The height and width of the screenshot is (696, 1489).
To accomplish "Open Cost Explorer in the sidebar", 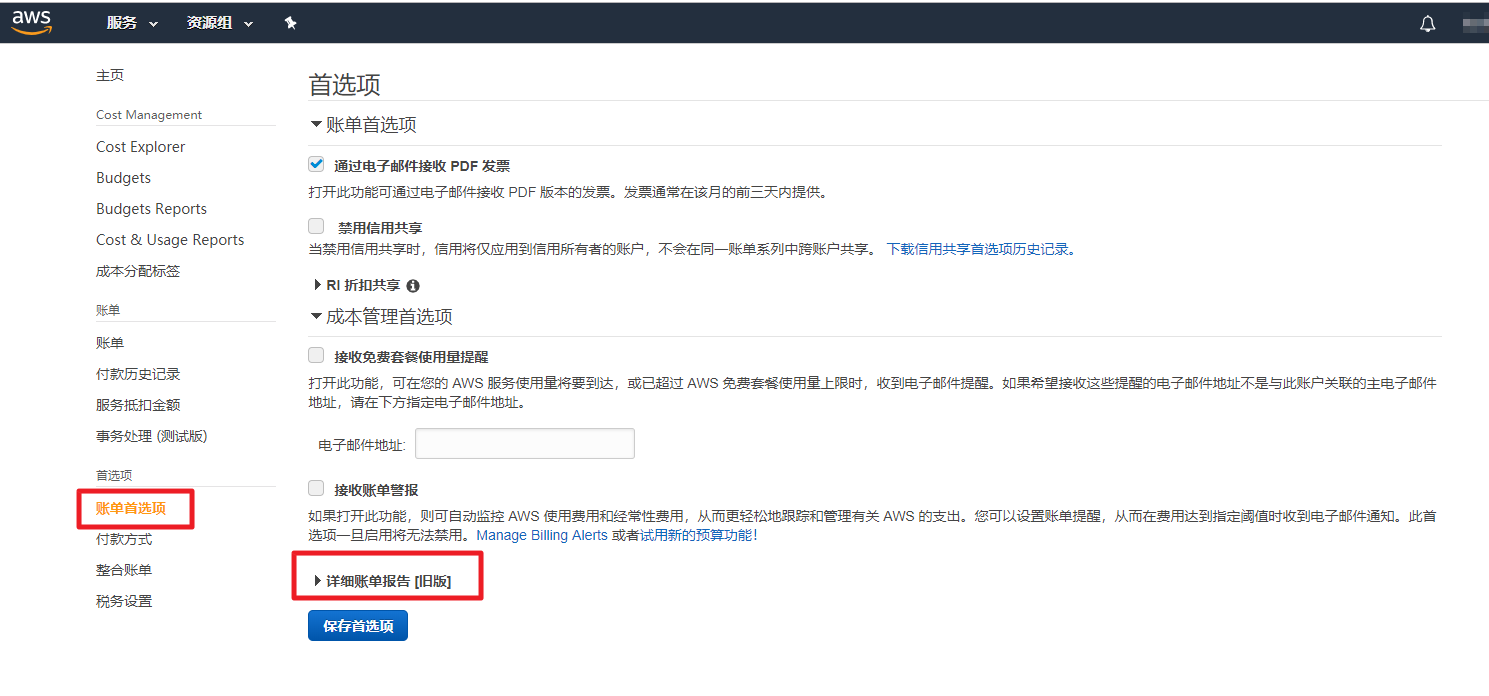I will (x=140, y=147).
